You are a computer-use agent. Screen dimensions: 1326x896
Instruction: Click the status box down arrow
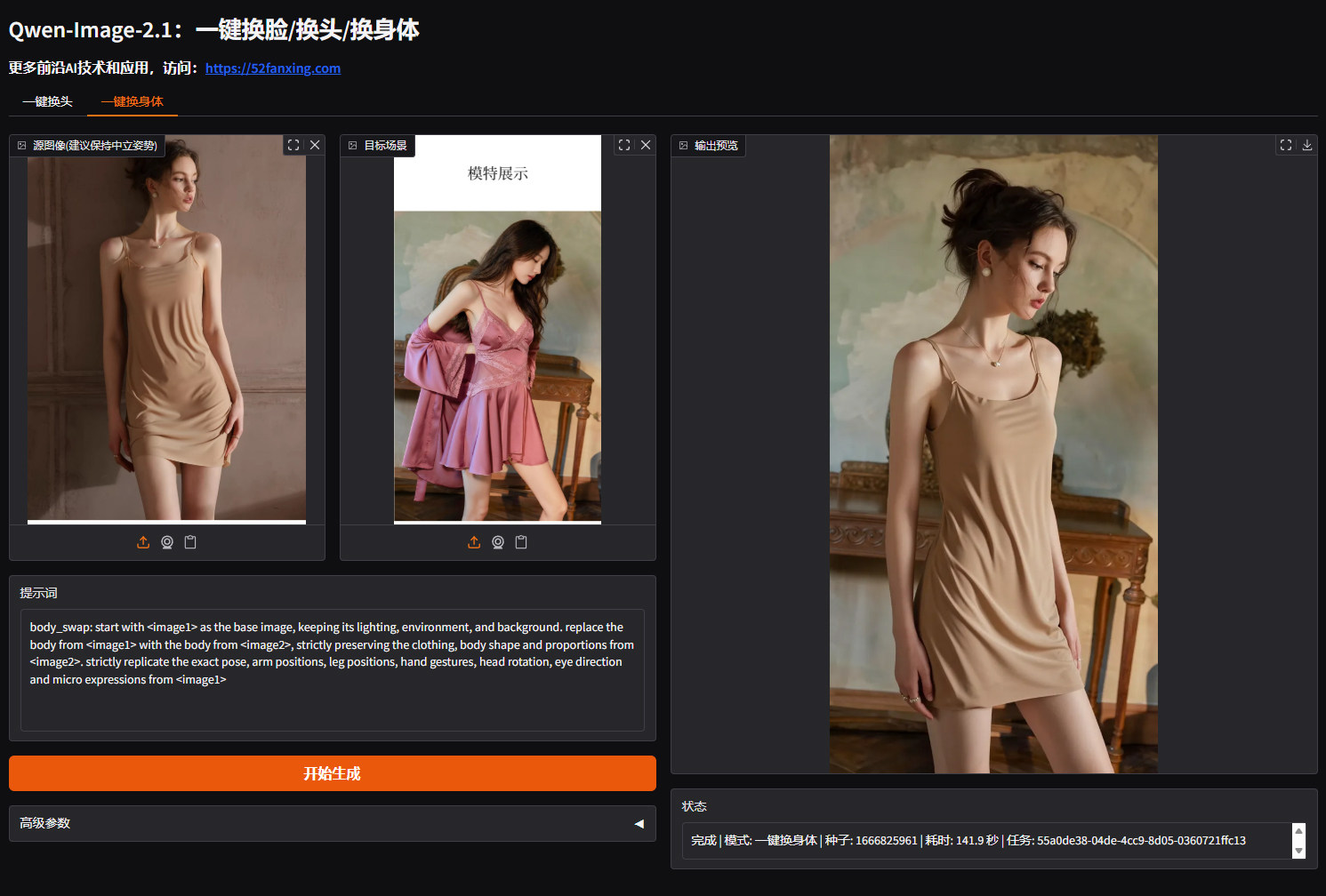click(x=1298, y=851)
